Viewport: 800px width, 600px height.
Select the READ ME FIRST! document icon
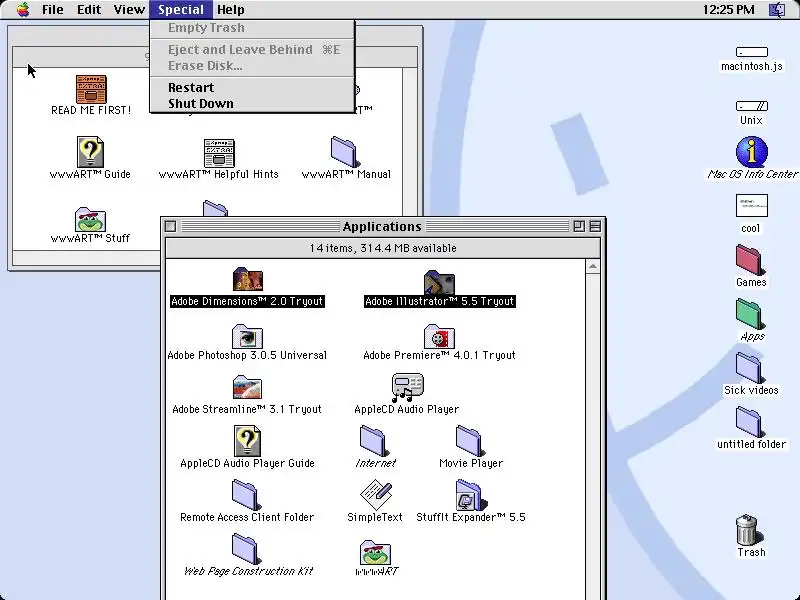(x=91, y=89)
